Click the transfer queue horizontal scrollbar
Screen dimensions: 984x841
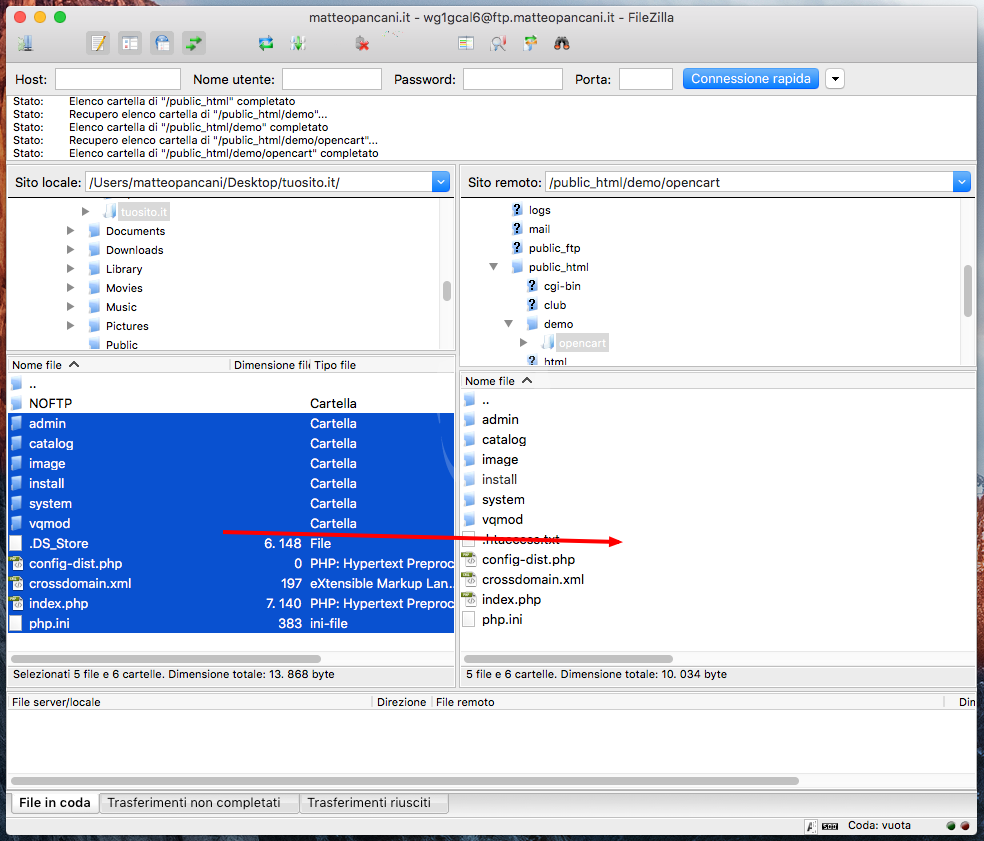pos(405,781)
